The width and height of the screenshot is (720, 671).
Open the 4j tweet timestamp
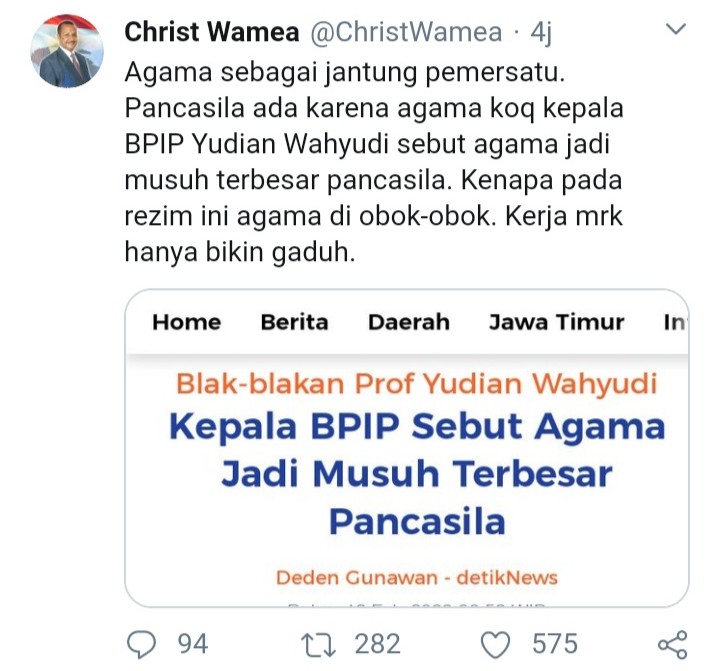click(540, 33)
